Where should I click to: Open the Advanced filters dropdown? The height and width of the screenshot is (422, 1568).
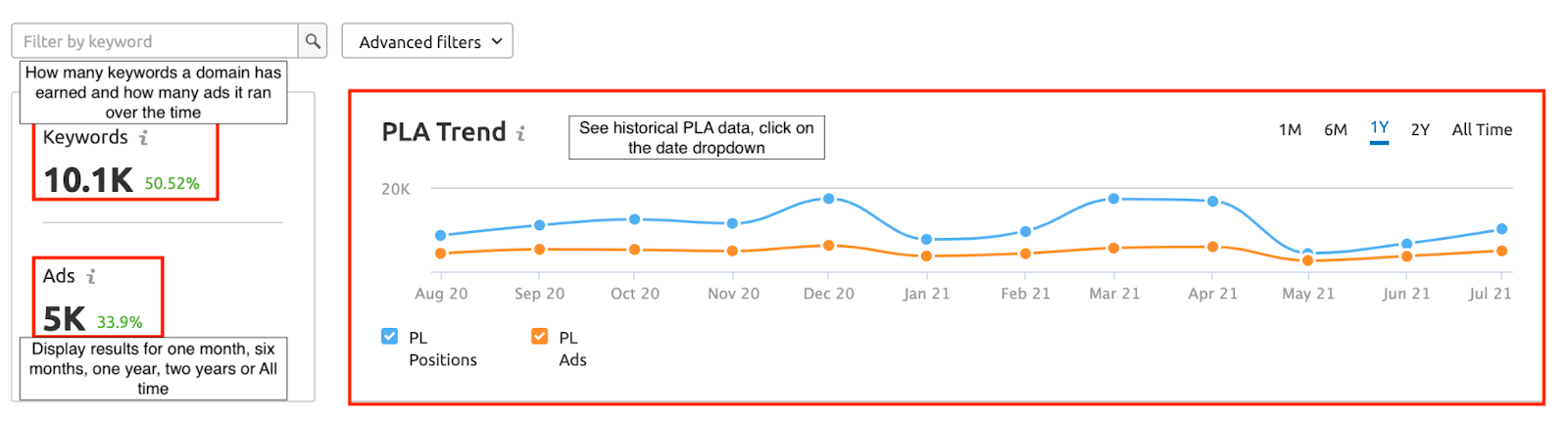427,41
